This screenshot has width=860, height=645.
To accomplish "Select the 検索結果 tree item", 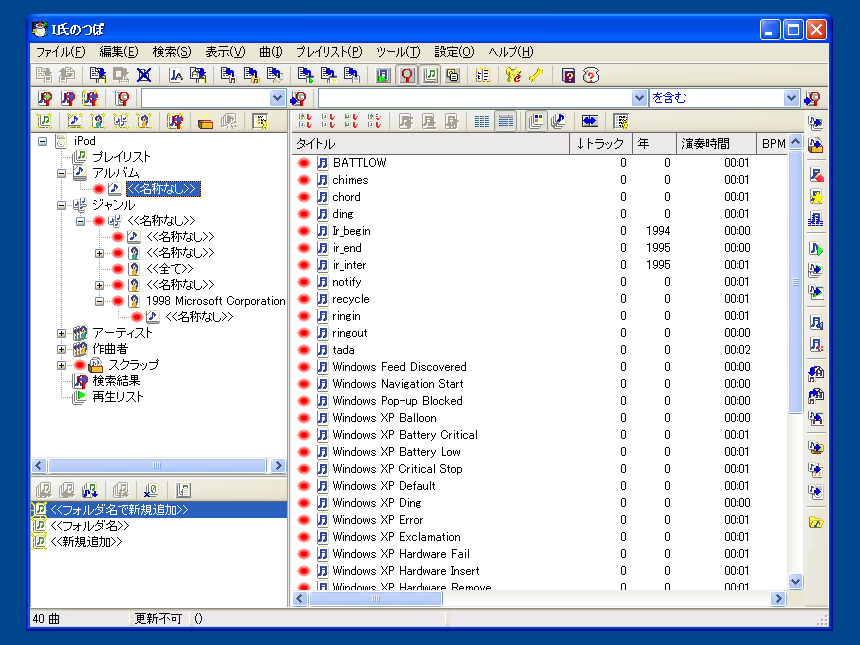I will [116, 381].
